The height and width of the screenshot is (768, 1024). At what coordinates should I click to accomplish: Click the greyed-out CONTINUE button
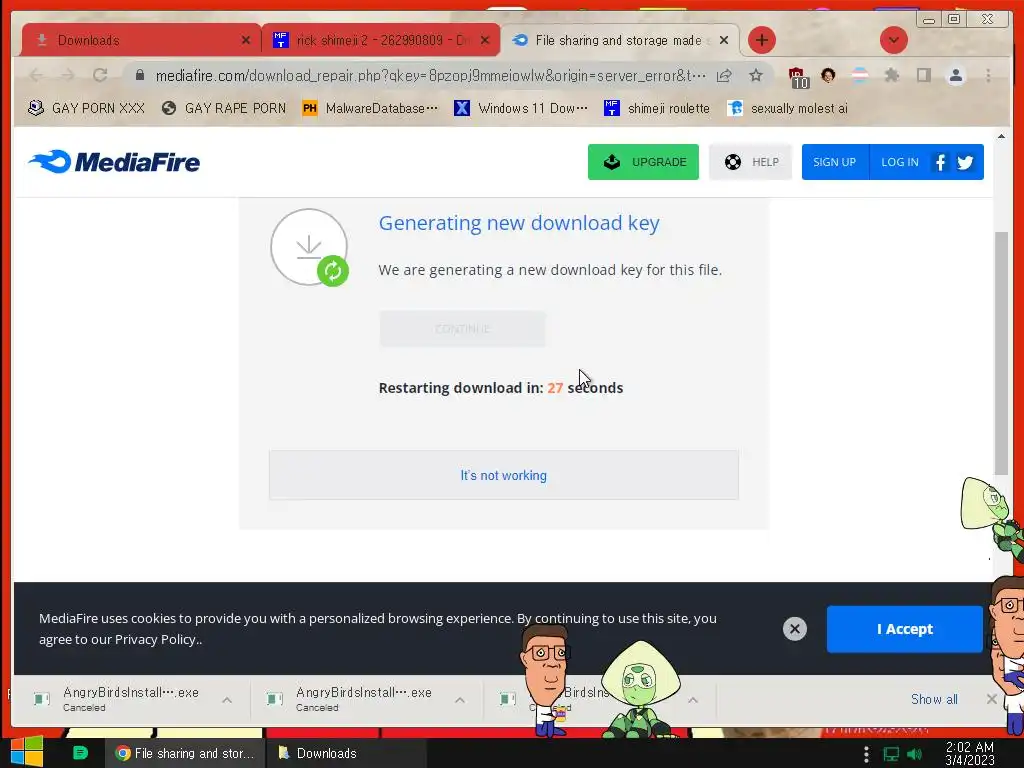coord(462,329)
